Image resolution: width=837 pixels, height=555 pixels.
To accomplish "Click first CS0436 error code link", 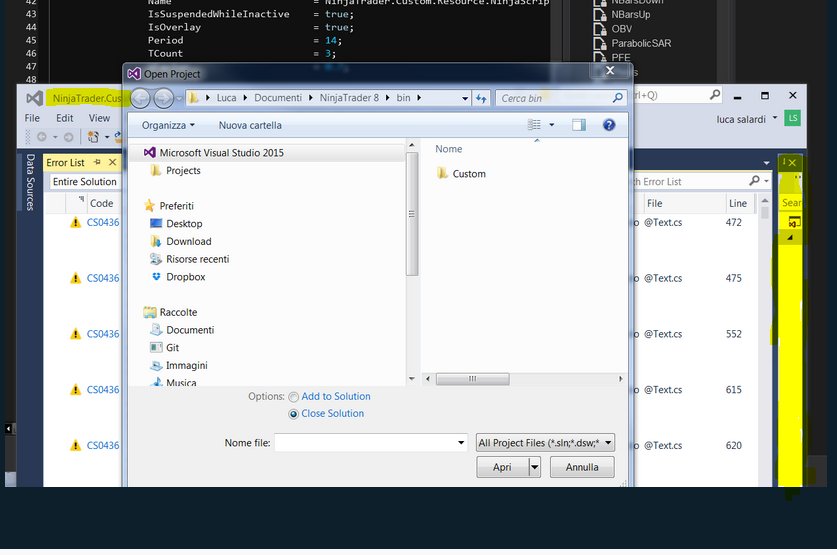I will coord(103,223).
